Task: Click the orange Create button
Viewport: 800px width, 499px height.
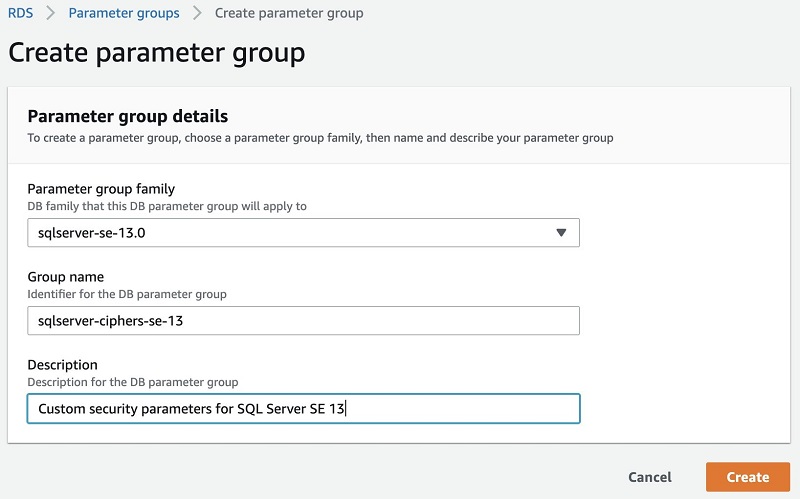Action: pos(748,477)
